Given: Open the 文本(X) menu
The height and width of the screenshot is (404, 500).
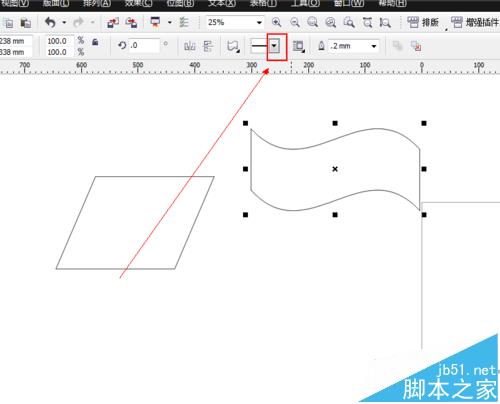Looking at the screenshot, I should tap(222, 3).
